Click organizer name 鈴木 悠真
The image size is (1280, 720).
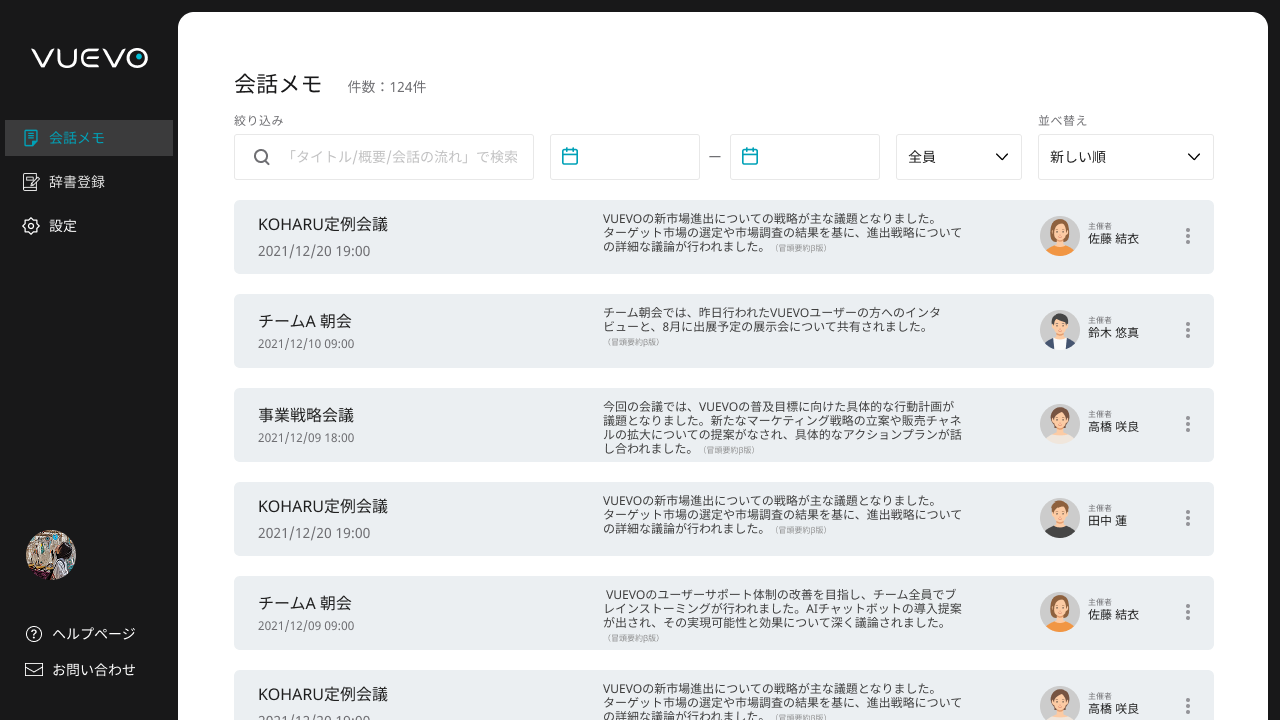[1114, 332]
